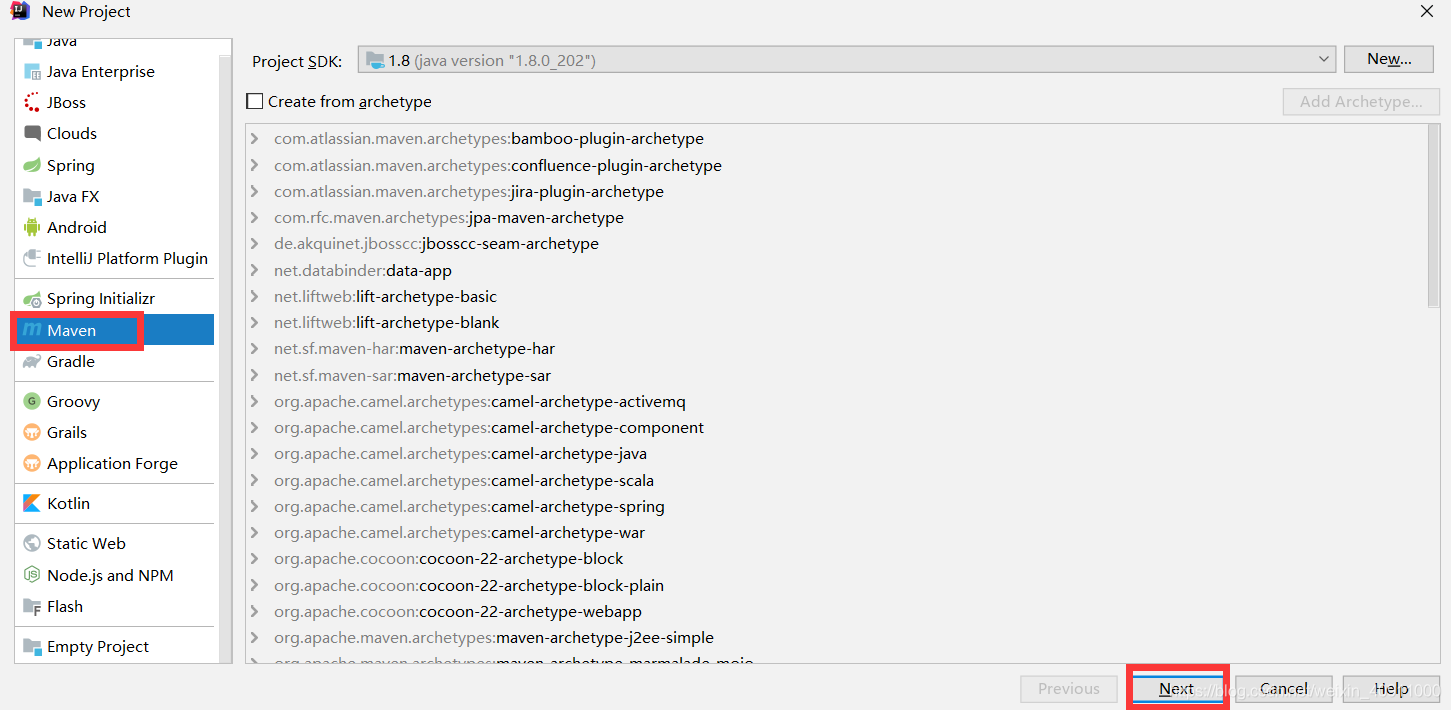Select Empty Project label

[98, 647]
